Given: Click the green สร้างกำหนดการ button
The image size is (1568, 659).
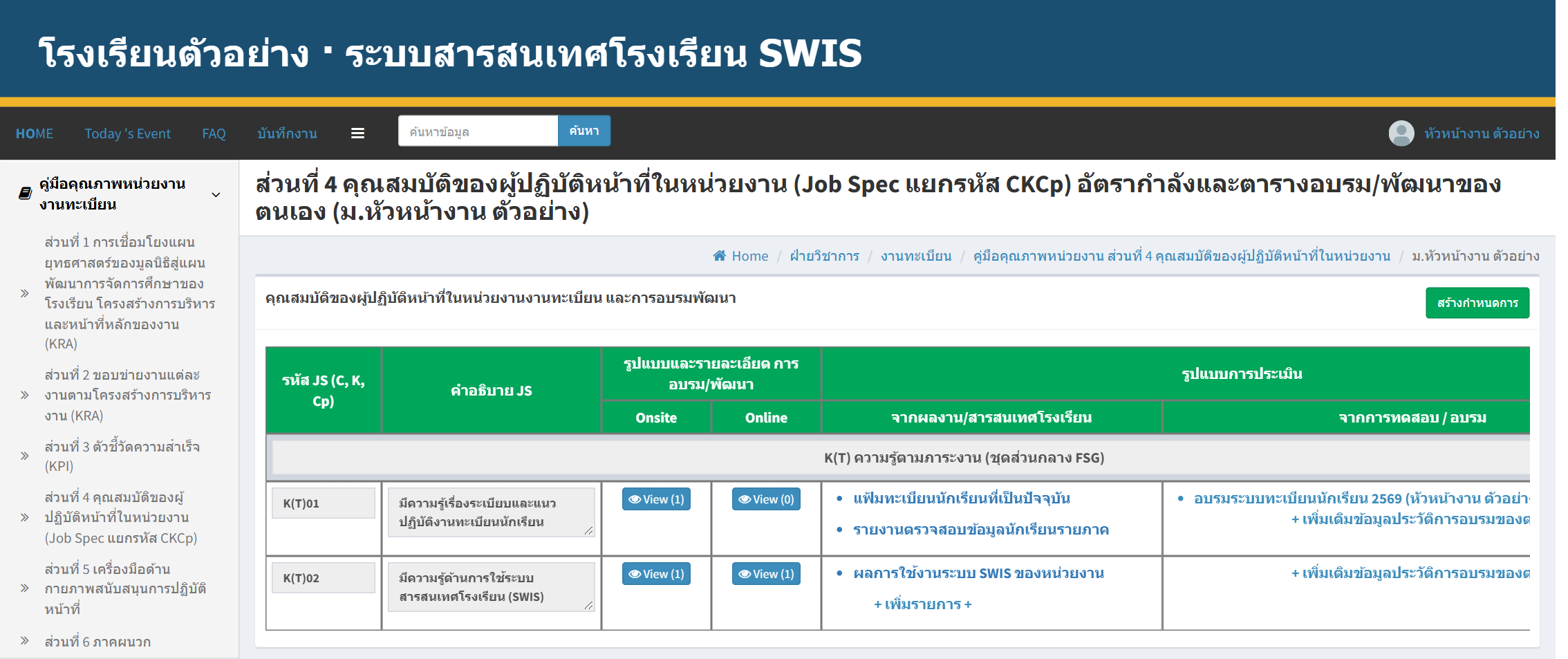Looking at the screenshot, I should pyautogui.click(x=1477, y=303).
